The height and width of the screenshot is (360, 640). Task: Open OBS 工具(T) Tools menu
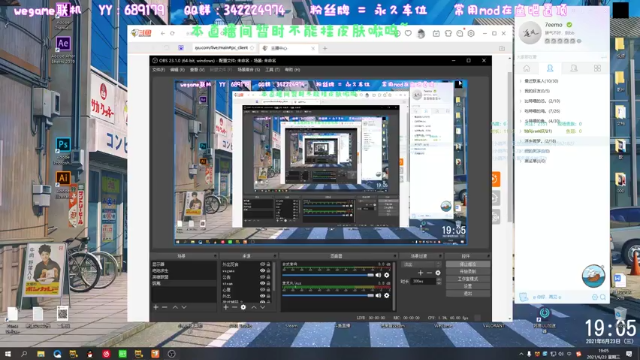(272, 70)
